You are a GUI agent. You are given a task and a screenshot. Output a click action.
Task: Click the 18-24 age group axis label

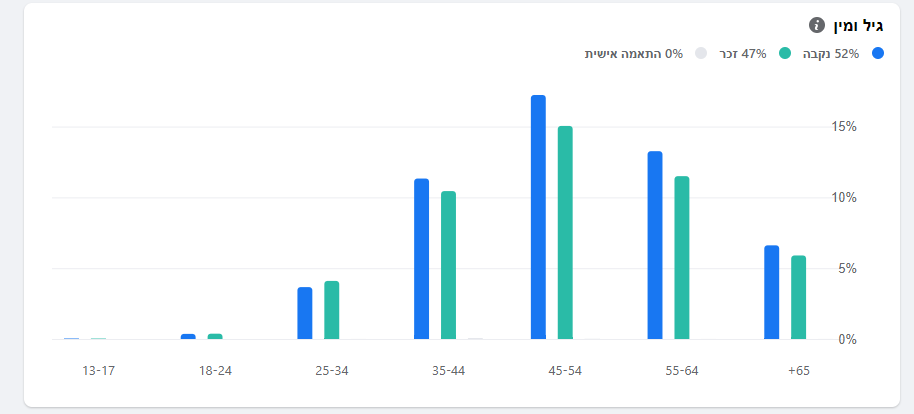(215, 371)
